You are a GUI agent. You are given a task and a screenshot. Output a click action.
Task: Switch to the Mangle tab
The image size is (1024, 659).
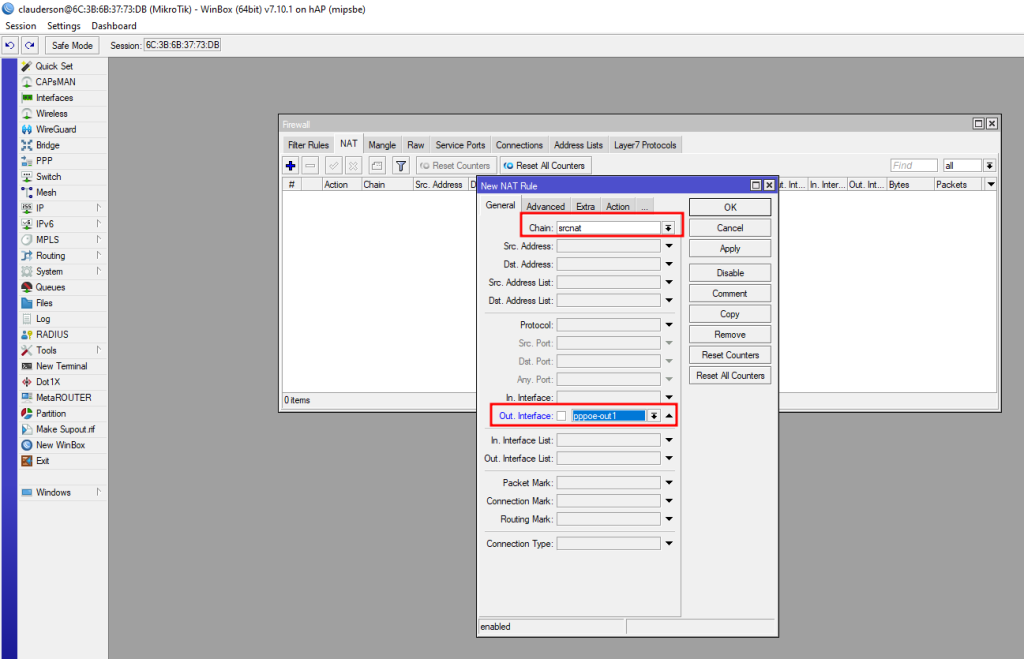pyautogui.click(x=382, y=145)
